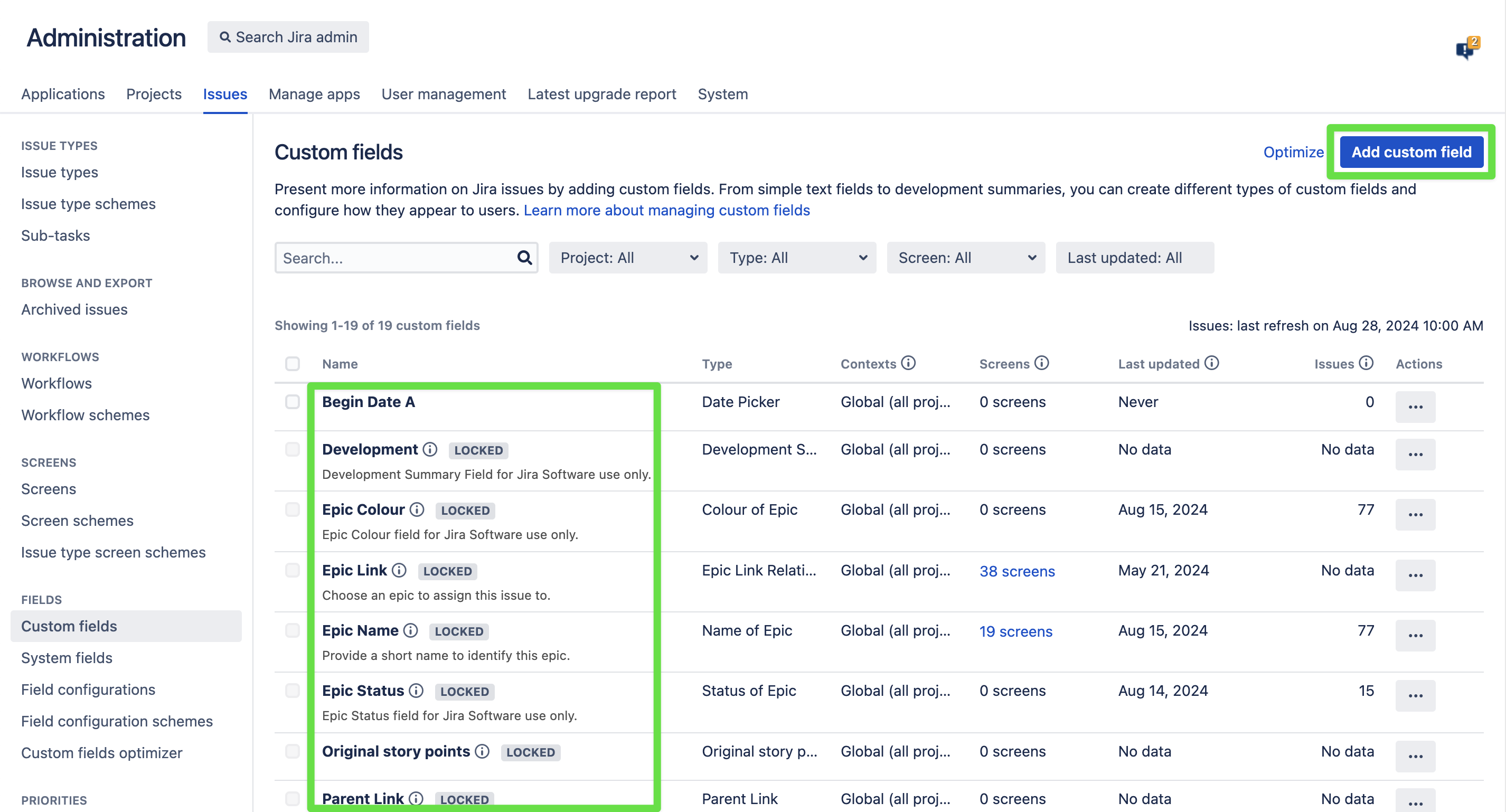Switch to the System tab
Image resolution: width=1506 pixels, height=812 pixels.
[722, 94]
